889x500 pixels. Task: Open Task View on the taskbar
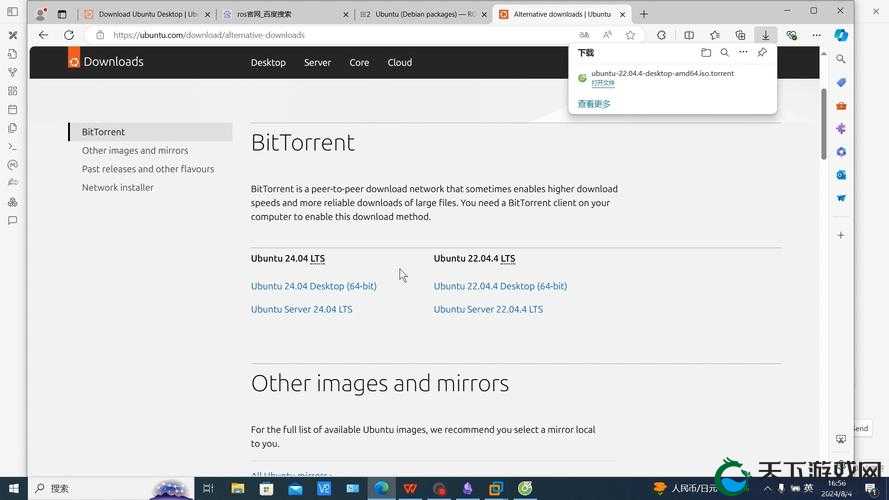208,488
